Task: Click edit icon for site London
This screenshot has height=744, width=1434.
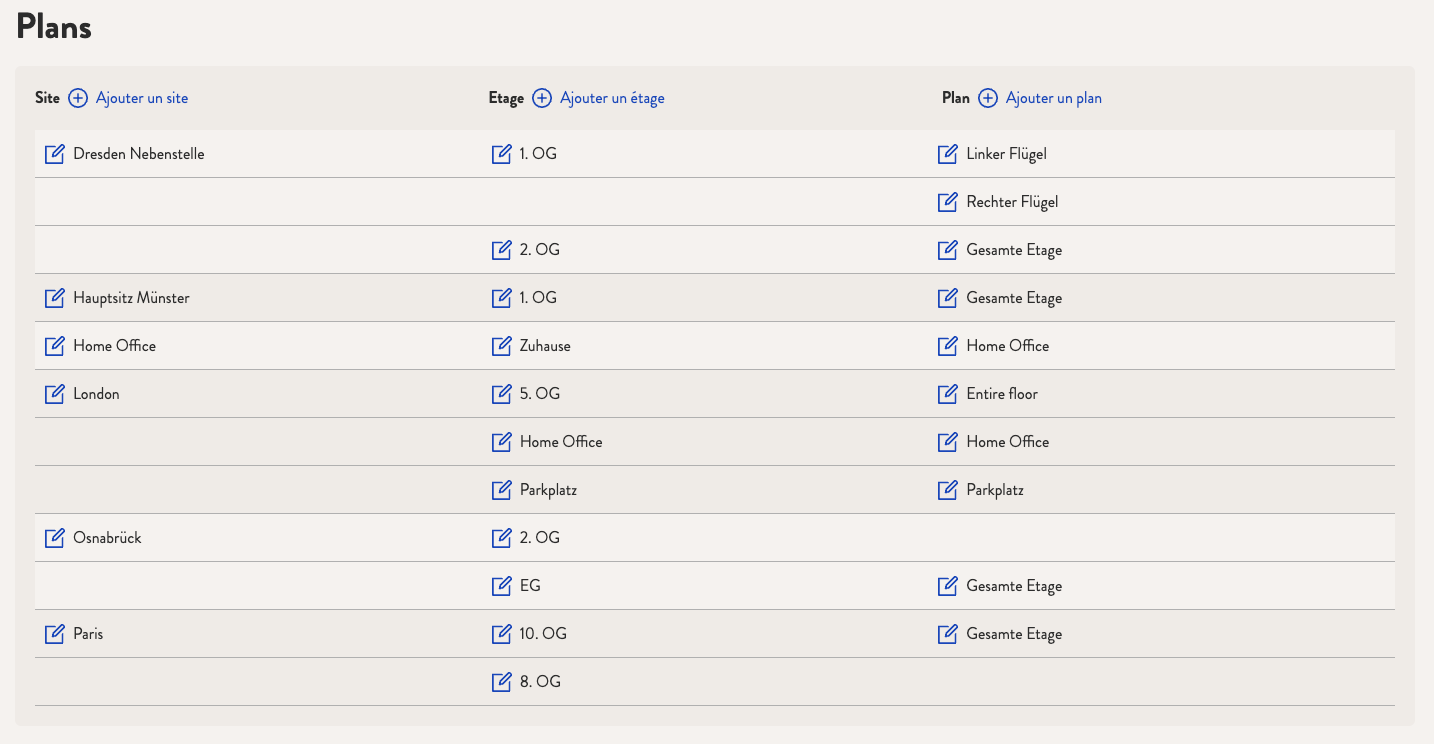Action: 55,394
